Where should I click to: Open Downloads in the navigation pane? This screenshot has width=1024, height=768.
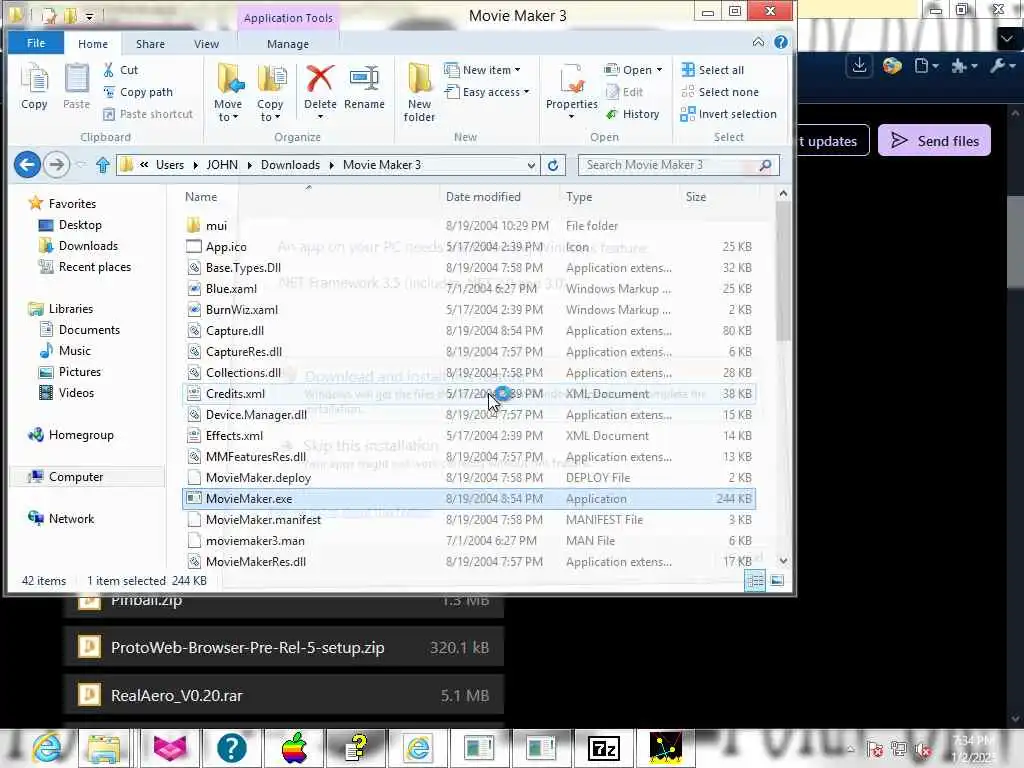[x=78, y=246]
